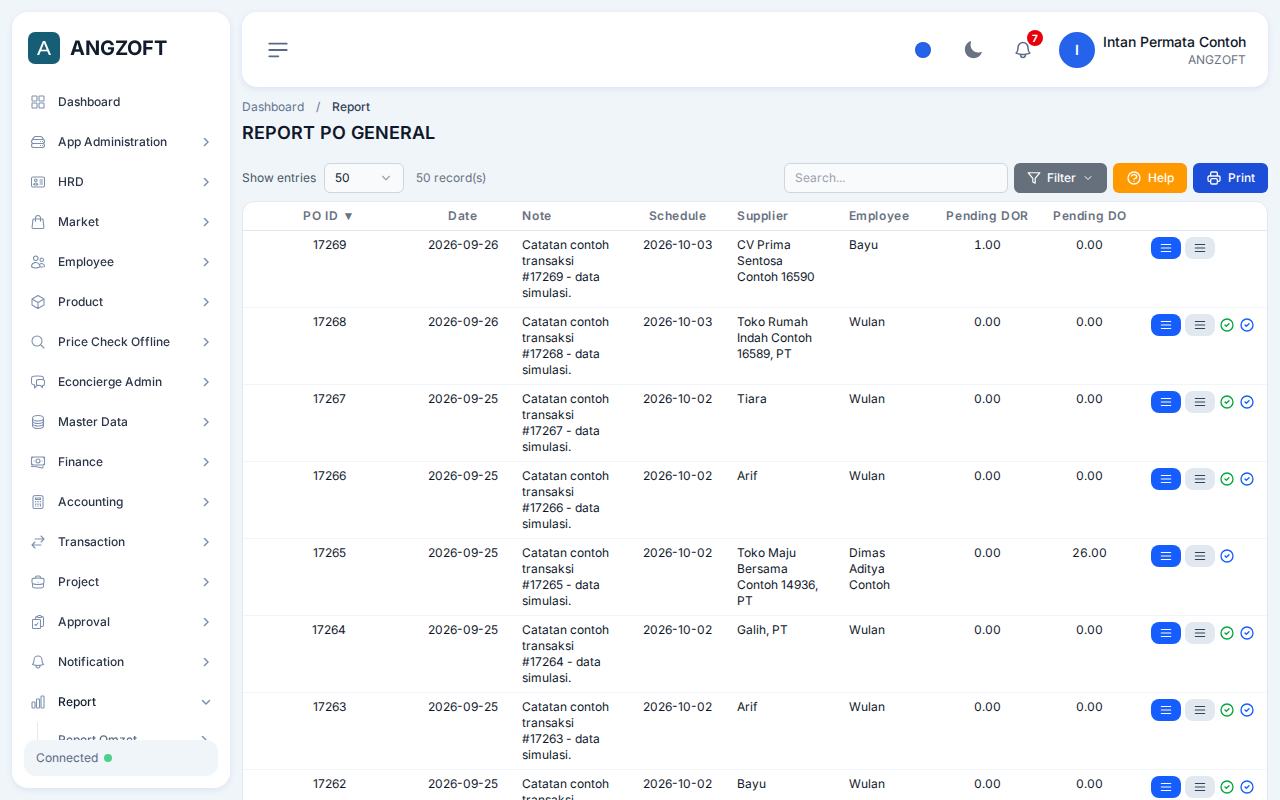Open the Show entries dropdown

(364, 178)
